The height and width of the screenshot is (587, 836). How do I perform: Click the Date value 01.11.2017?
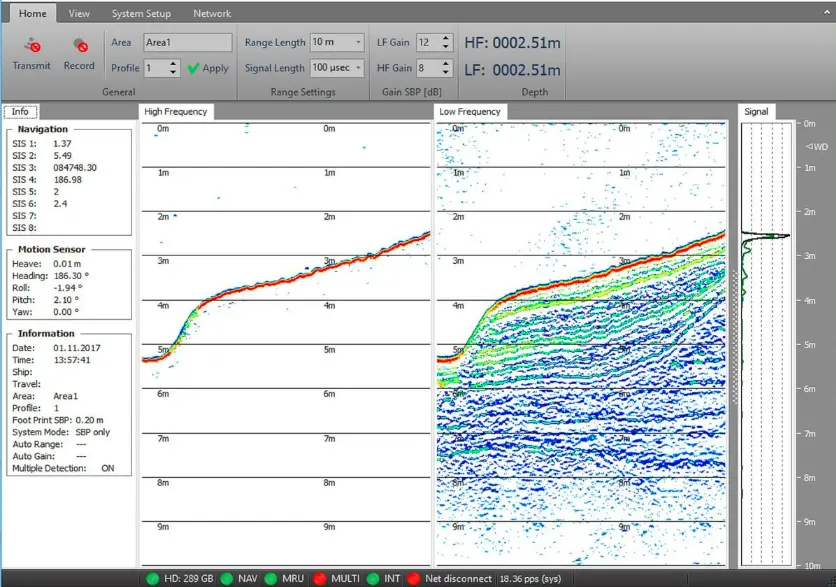[x=77, y=348]
